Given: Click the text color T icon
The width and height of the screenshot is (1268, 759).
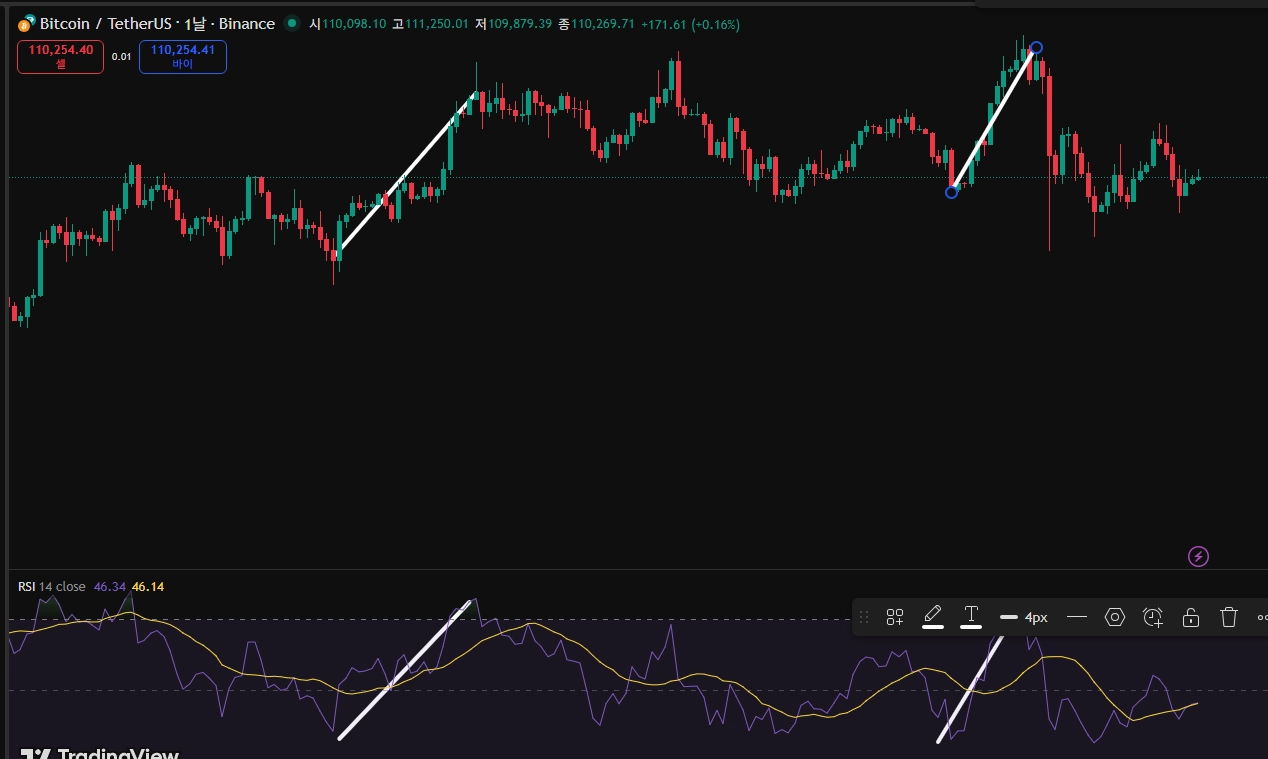Looking at the screenshot, I should (x=970, y=616).
